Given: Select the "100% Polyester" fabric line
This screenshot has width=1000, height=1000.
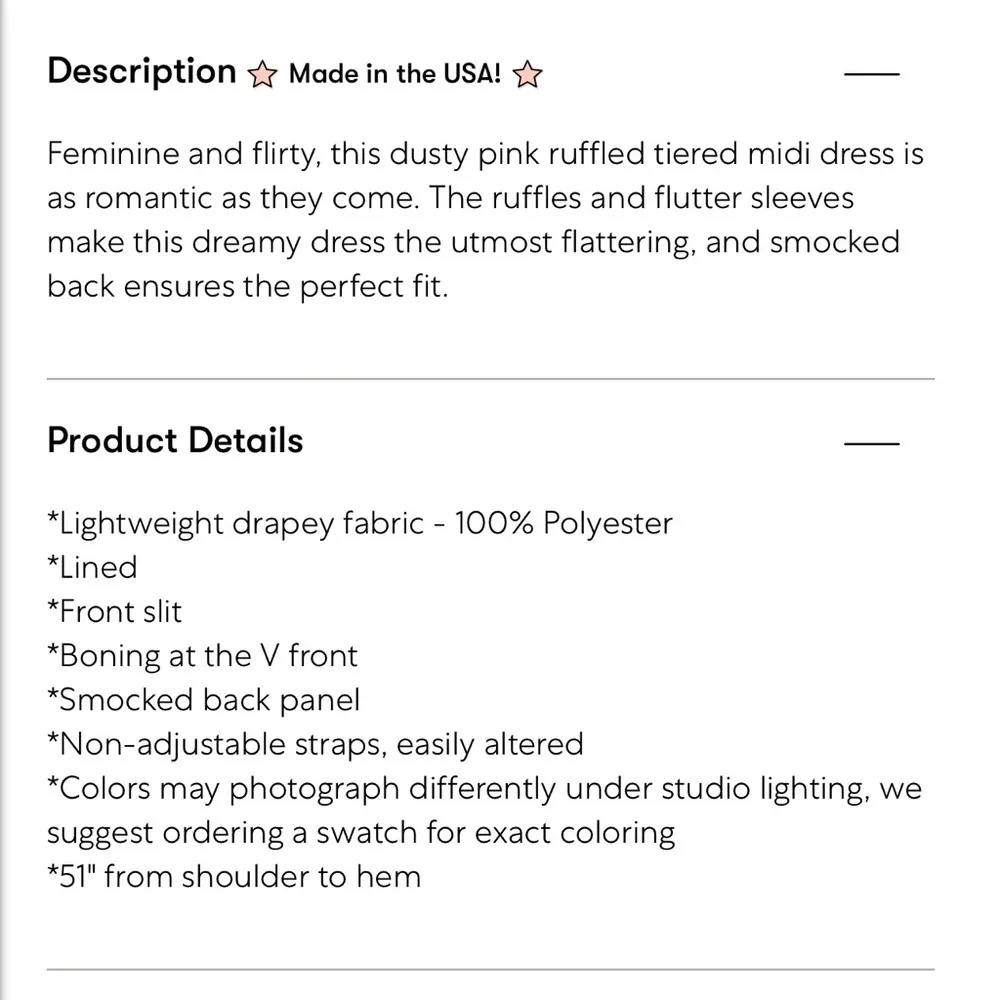Looking at the screenshot, I should pos(360,523).
